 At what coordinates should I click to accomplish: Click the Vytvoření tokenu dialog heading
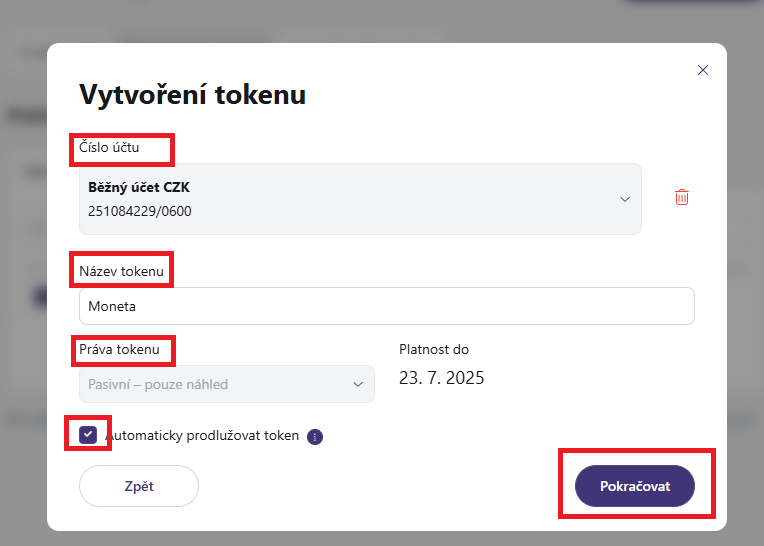click(192, 94)
